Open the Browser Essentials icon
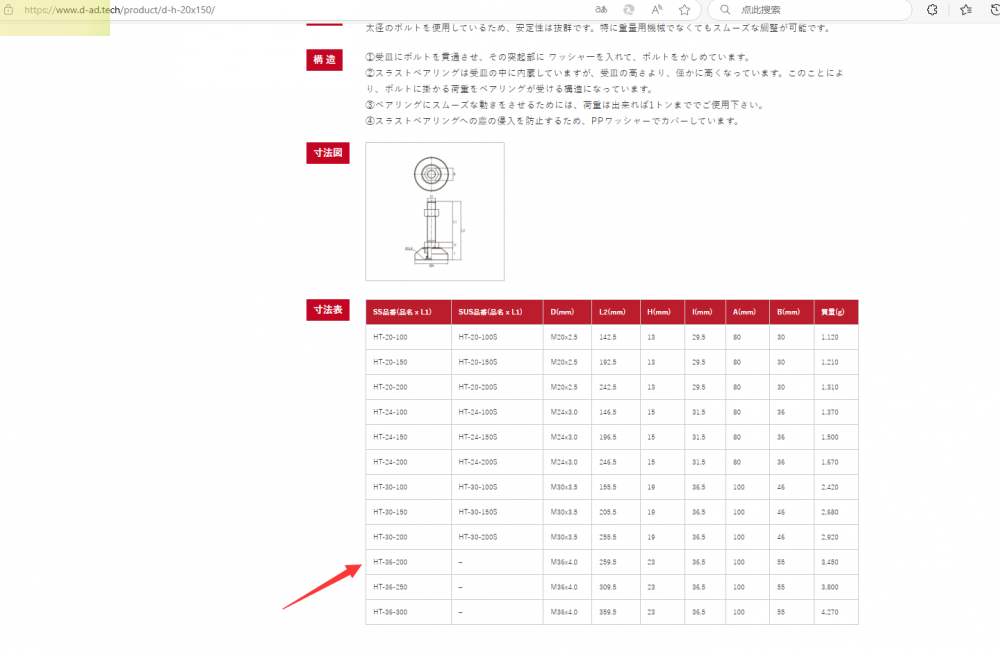The image size is (1000, 654). point(931,9)
